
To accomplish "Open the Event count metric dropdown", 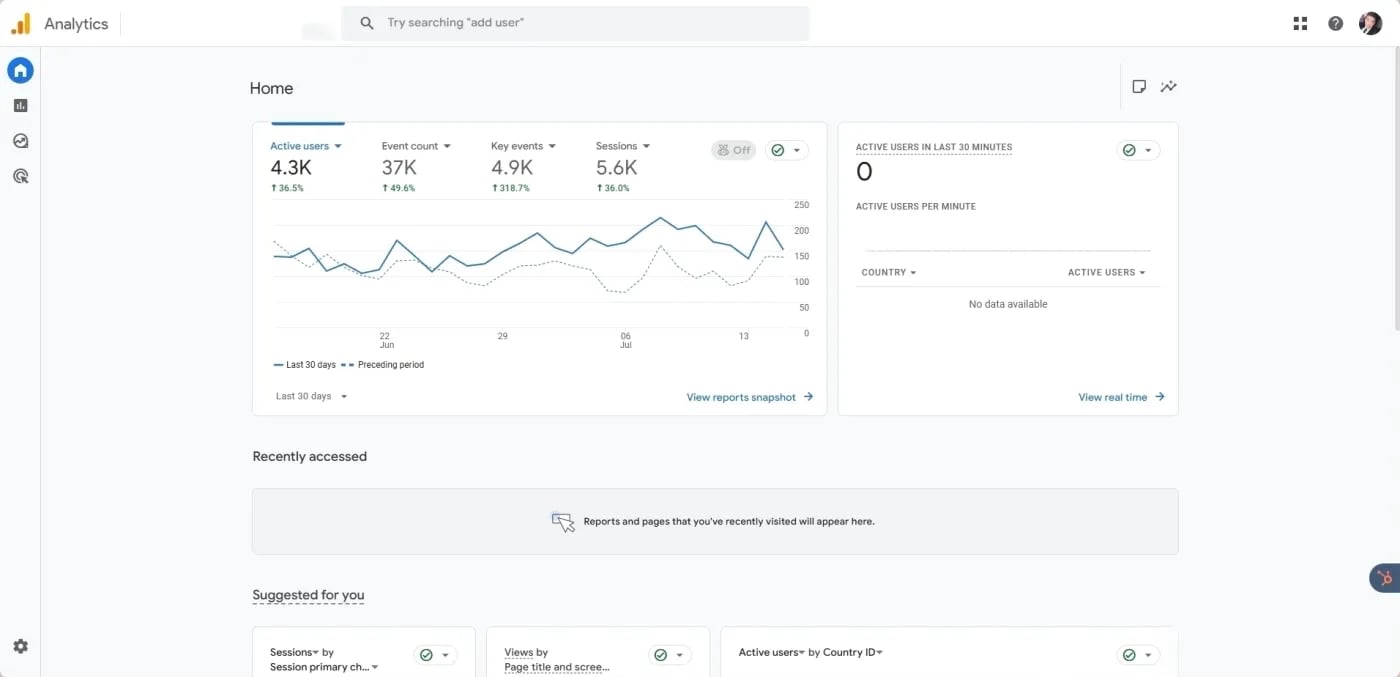I will (x=416, y=145).
